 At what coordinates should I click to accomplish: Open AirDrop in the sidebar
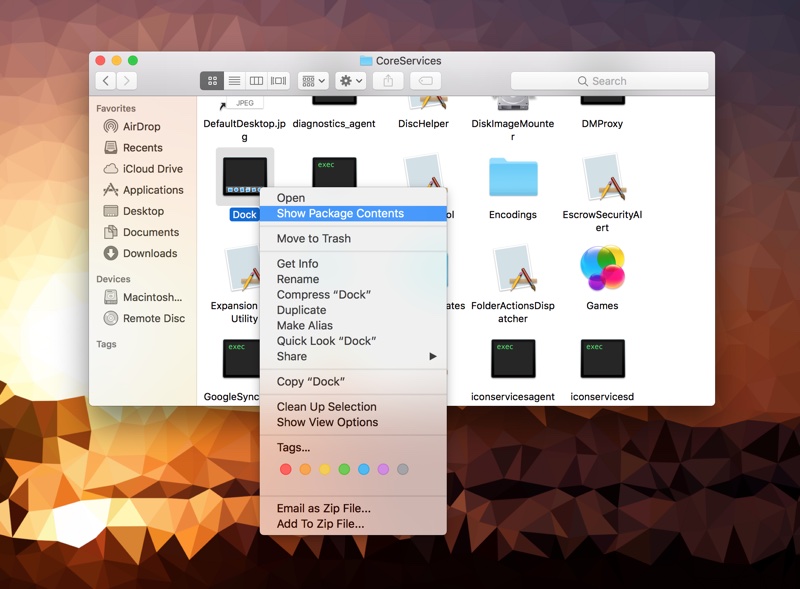141,127
